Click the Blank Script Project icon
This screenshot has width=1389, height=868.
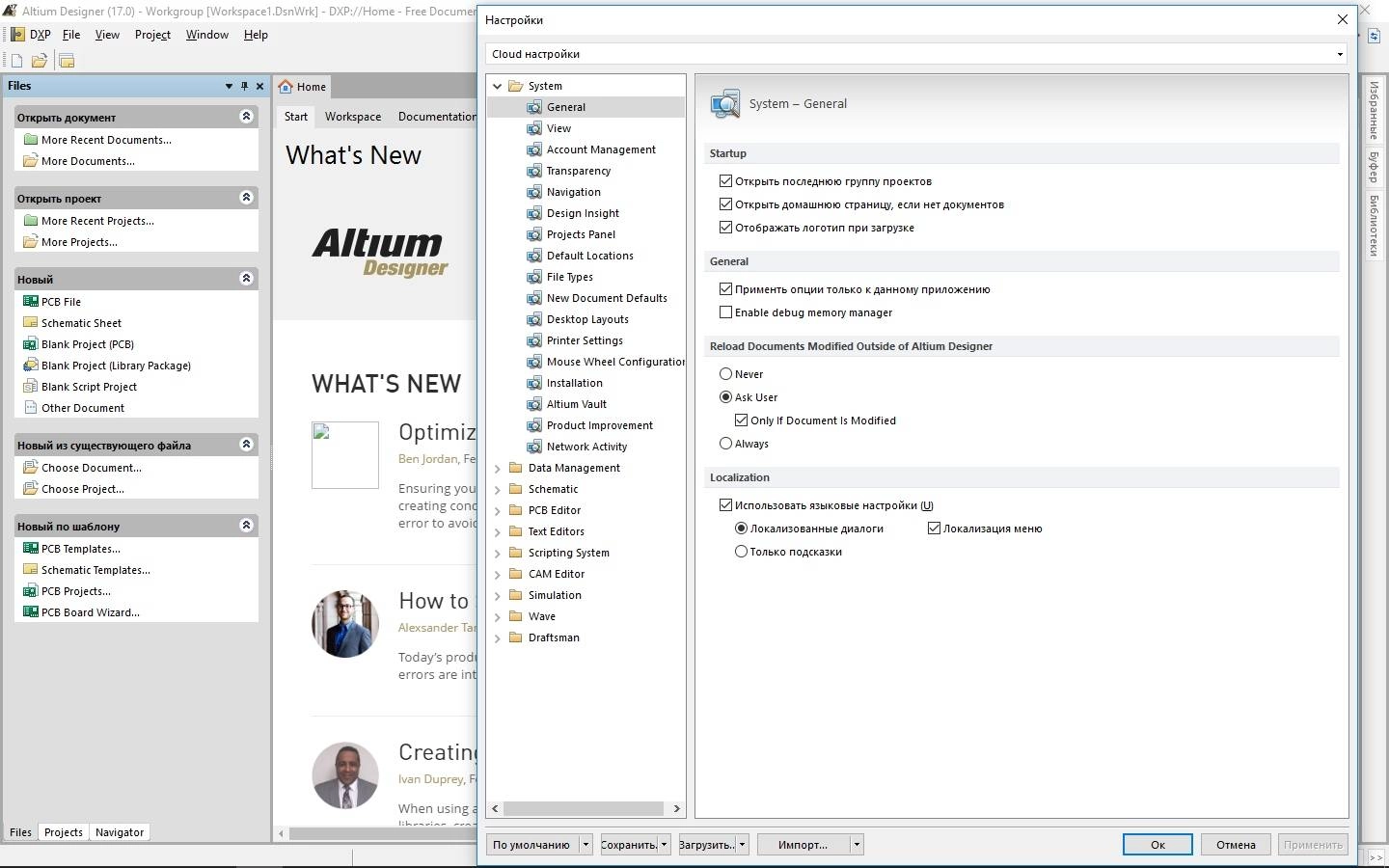(31, 387)
